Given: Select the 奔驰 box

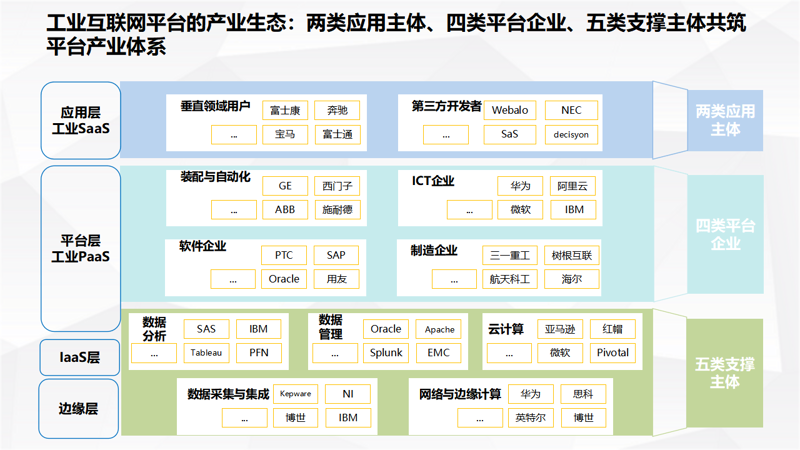Looking at the screenshot, I should 337,110.
